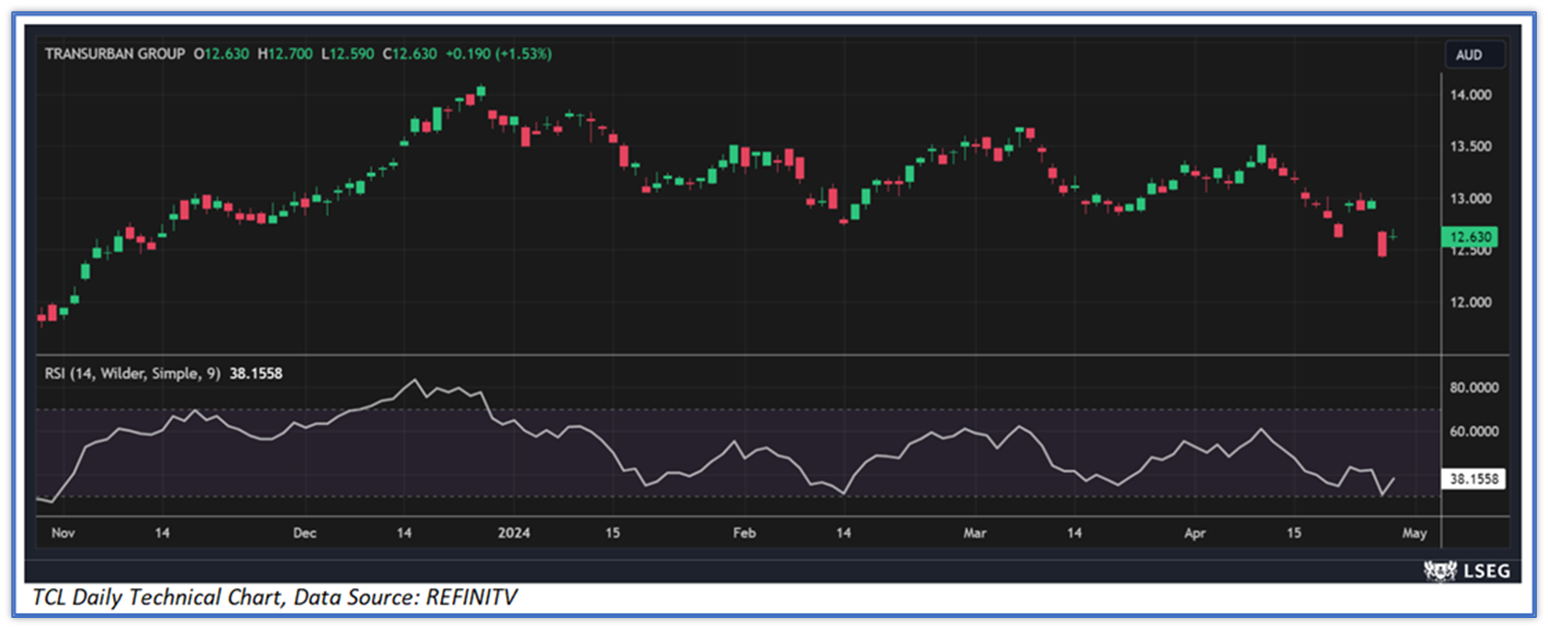Image resolution: width=1548 pixels, height=629 pixels.
Task: Click the large red candle near the chart's right end
Action: coord(1382,244)
